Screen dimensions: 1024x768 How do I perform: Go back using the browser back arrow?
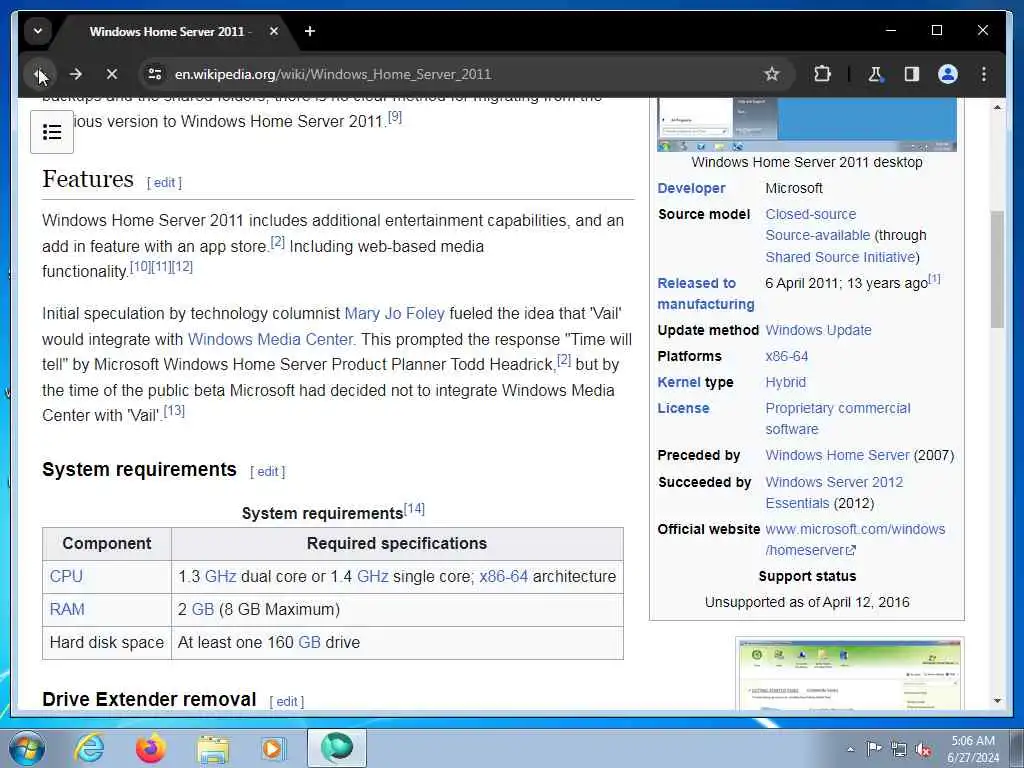(40, 74)
